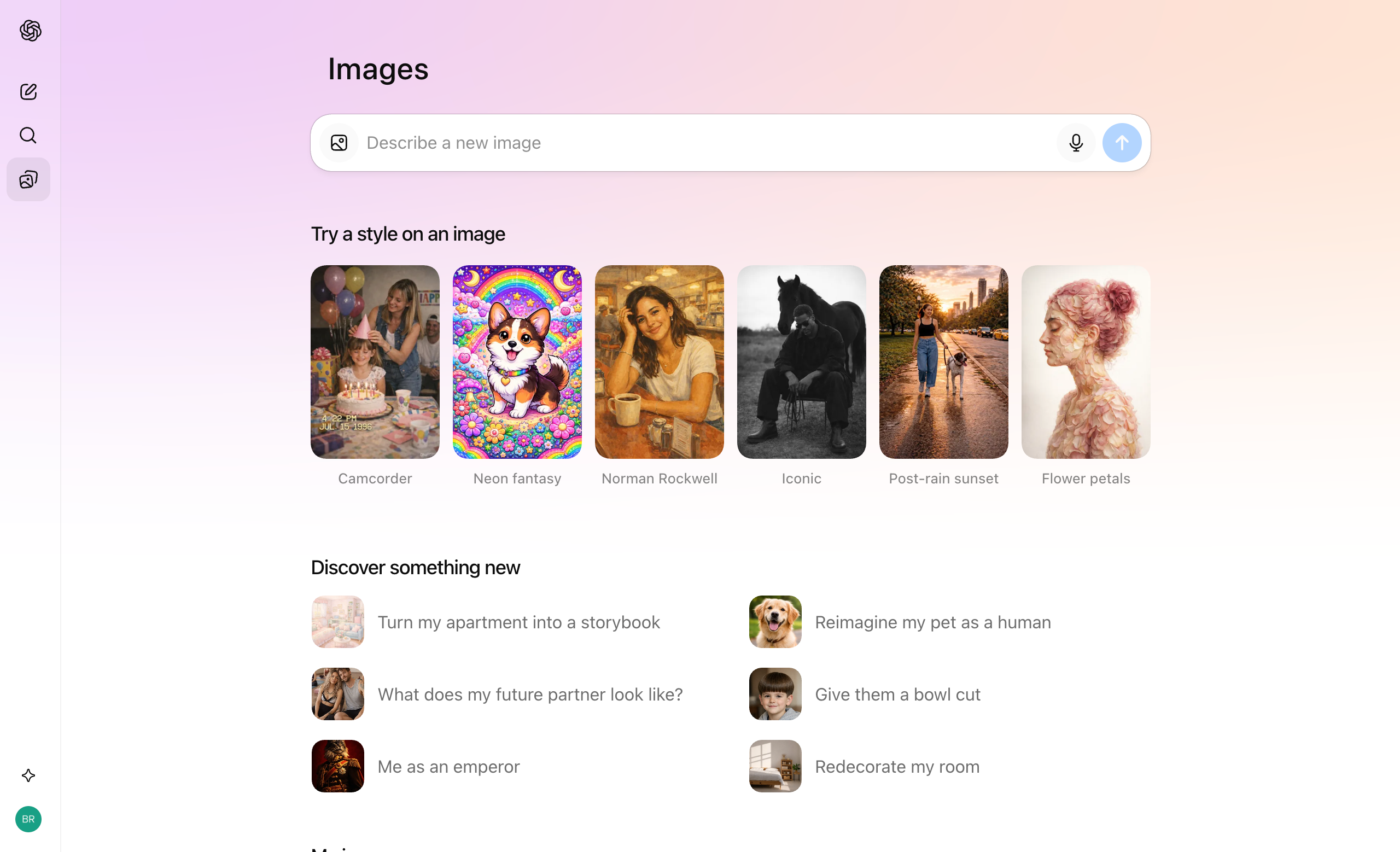Select the Neon fantasy style thumbnail
This screenshot has width=1400, height=852.
point(517,362)
